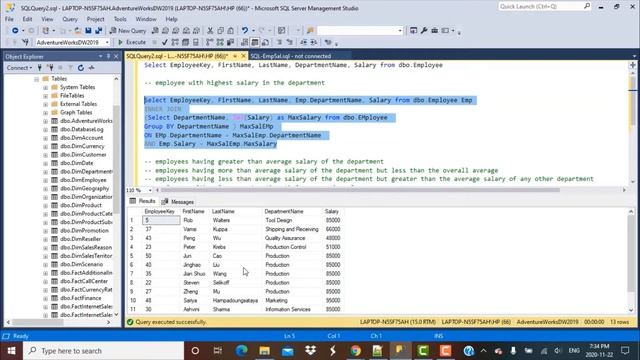Expand the FileTables folder
This screenshot has width=640, height=360.
point(45,96)
